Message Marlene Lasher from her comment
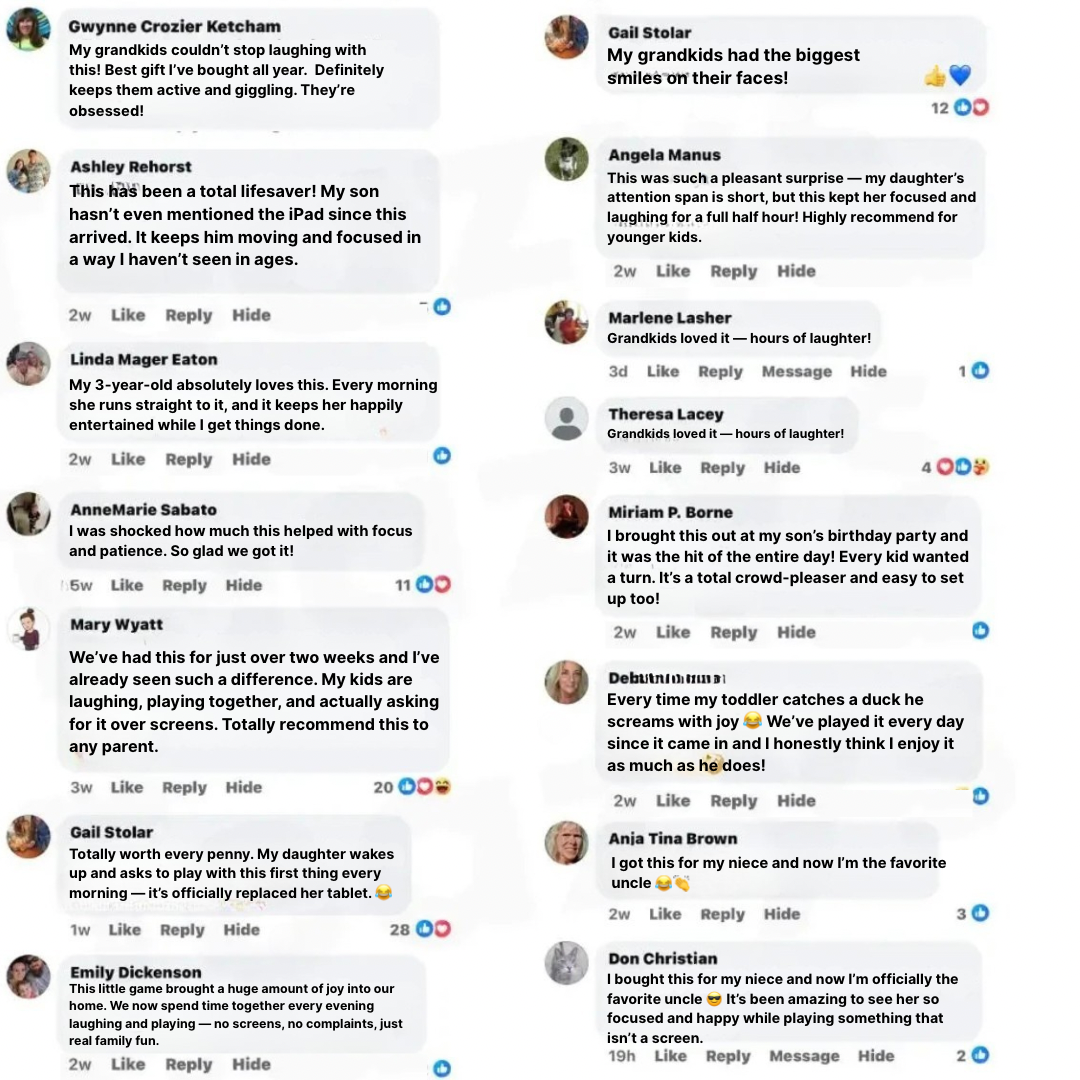Viewport: 1080px width, 1080px height. (x=796, y=372)
